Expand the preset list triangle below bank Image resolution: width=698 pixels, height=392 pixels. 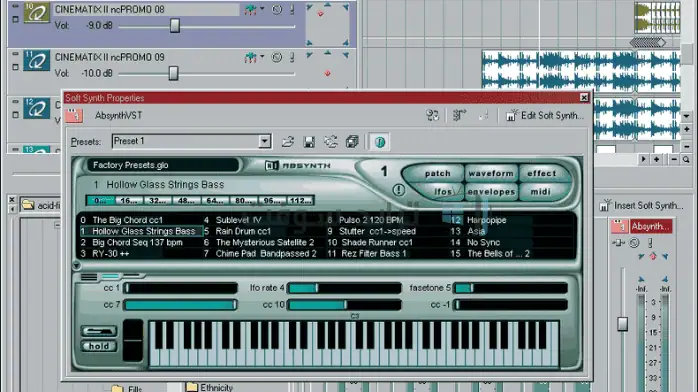pos(77,266)
